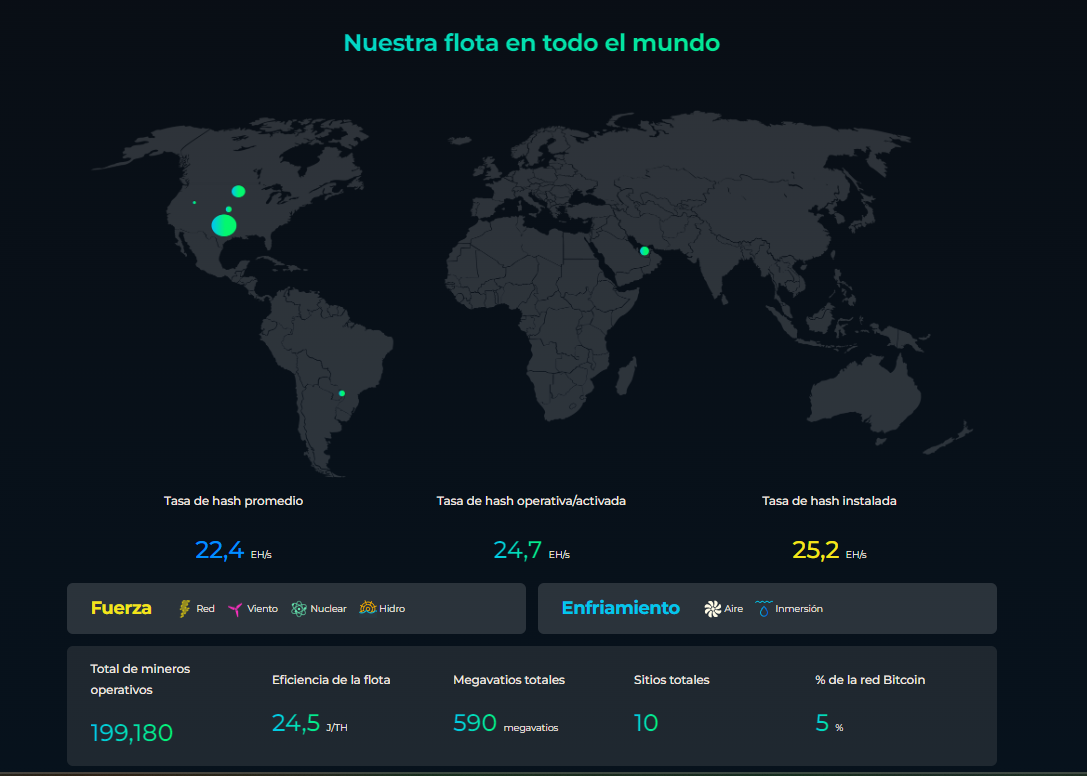The width and height of the screenshot is (1087, 776).
Task: Click the Middle East site dot
Action: (645, 251)
